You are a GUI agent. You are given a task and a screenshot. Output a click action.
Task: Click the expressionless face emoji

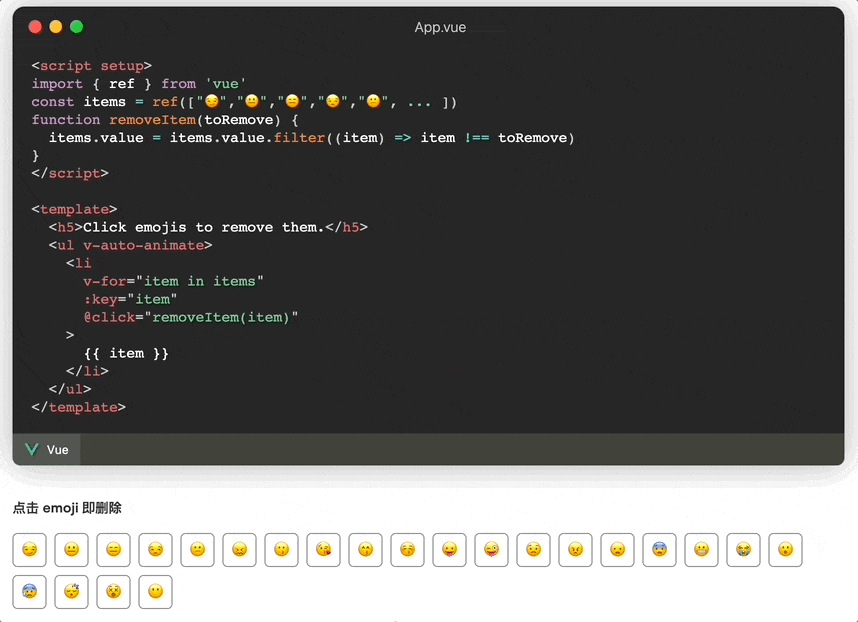tap(113, 549)
